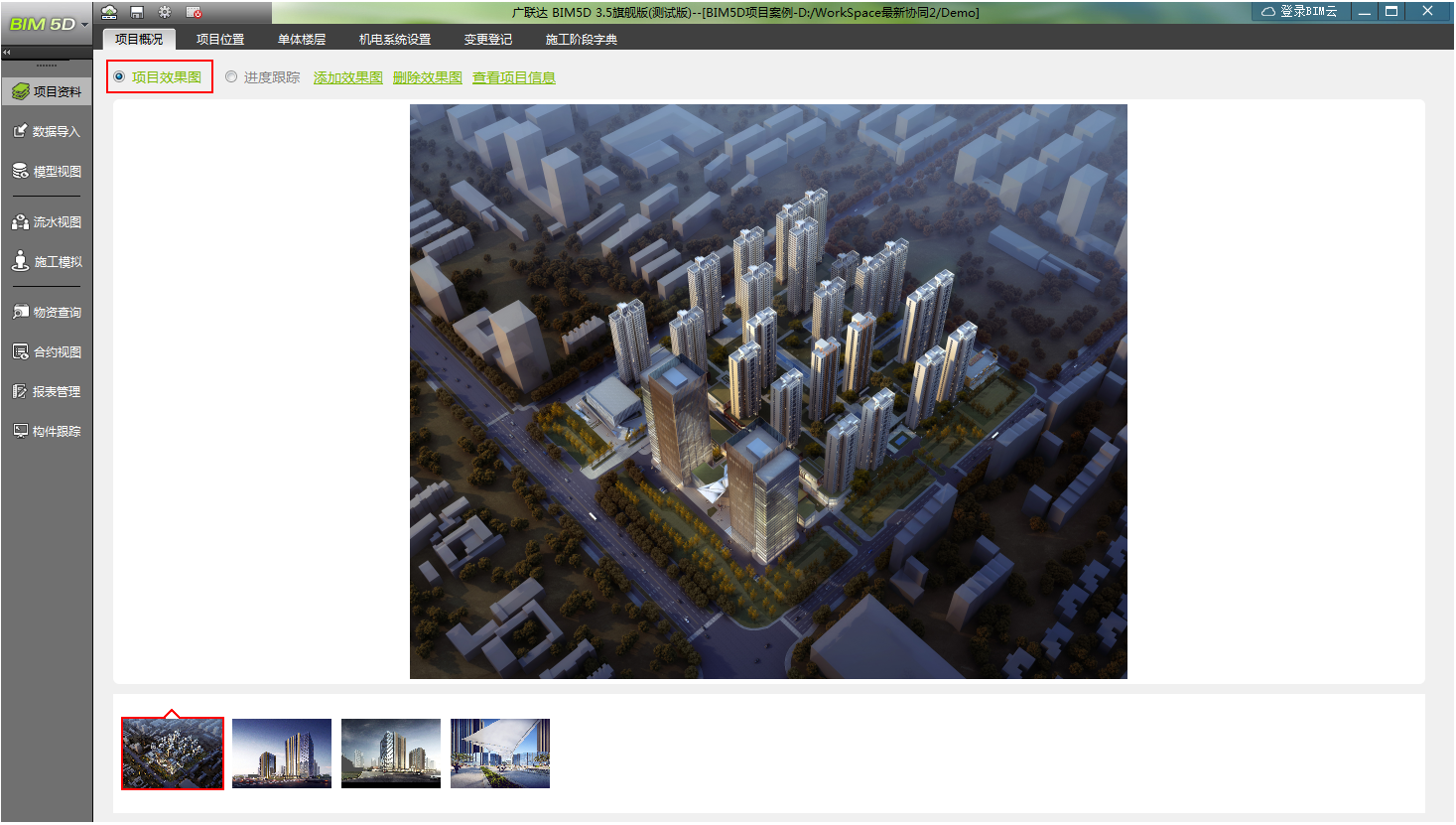Switch to the 变更登记 tab

point(488,39)
